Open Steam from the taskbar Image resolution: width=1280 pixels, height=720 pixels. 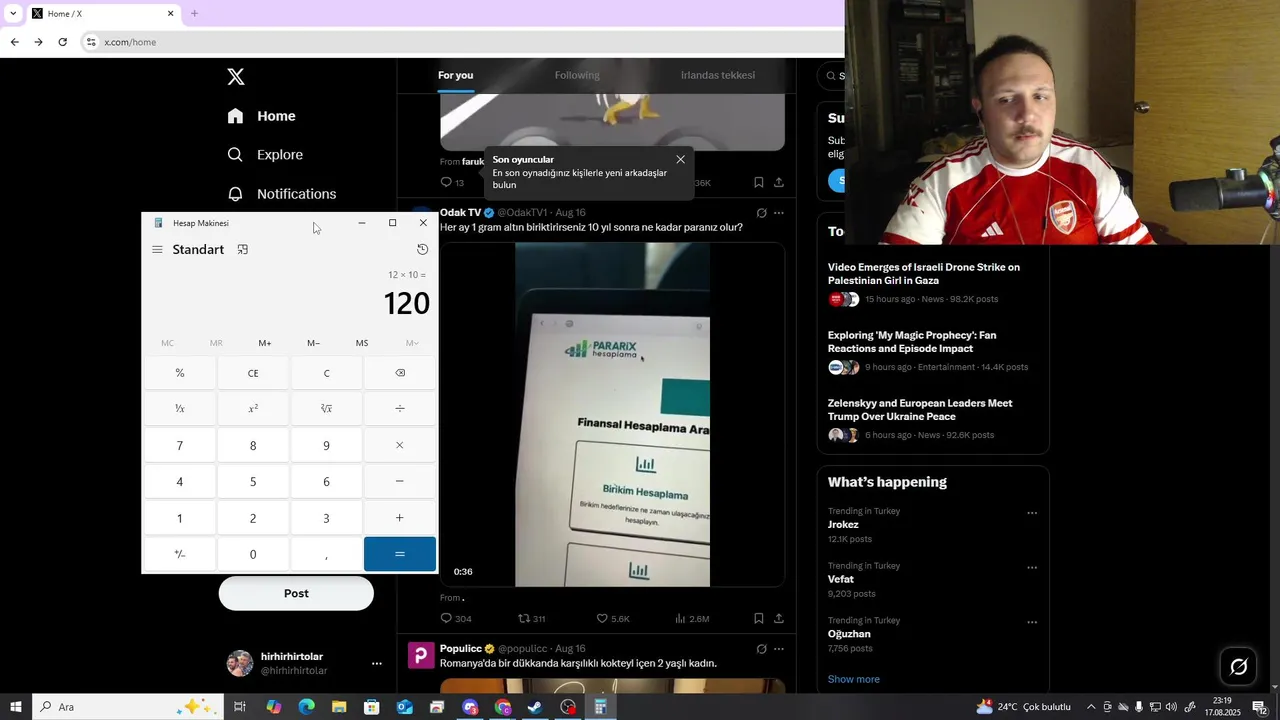(535, 707)
